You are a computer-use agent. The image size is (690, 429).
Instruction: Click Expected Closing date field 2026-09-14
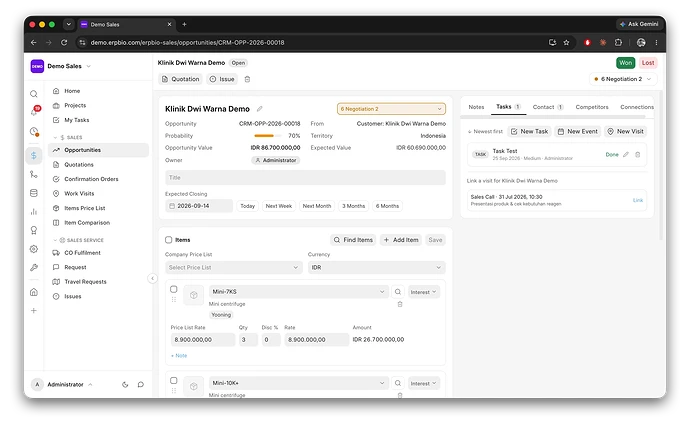[199, 206]
